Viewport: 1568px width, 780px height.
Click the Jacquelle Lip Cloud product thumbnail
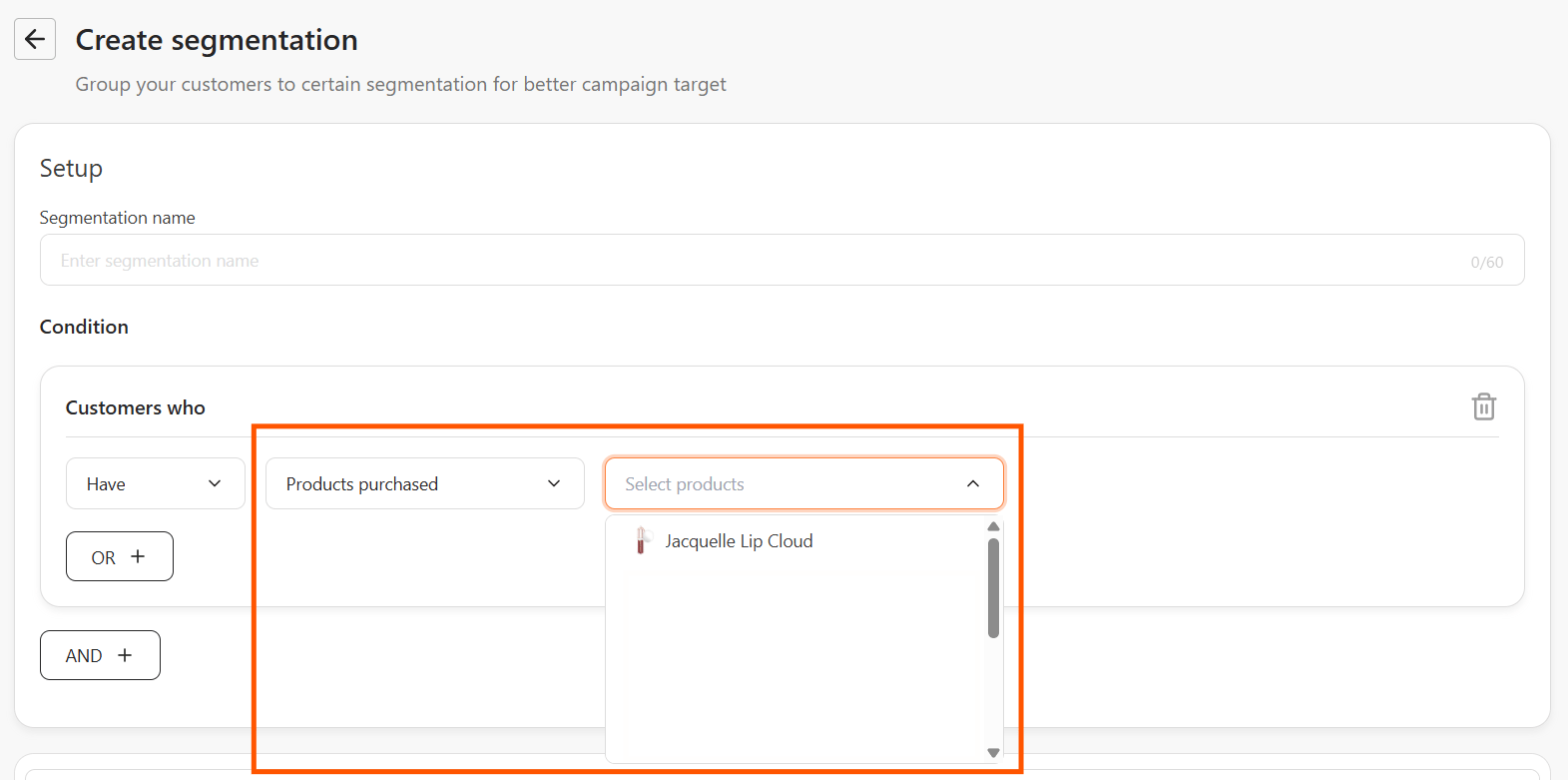click(x=642, y=540)
